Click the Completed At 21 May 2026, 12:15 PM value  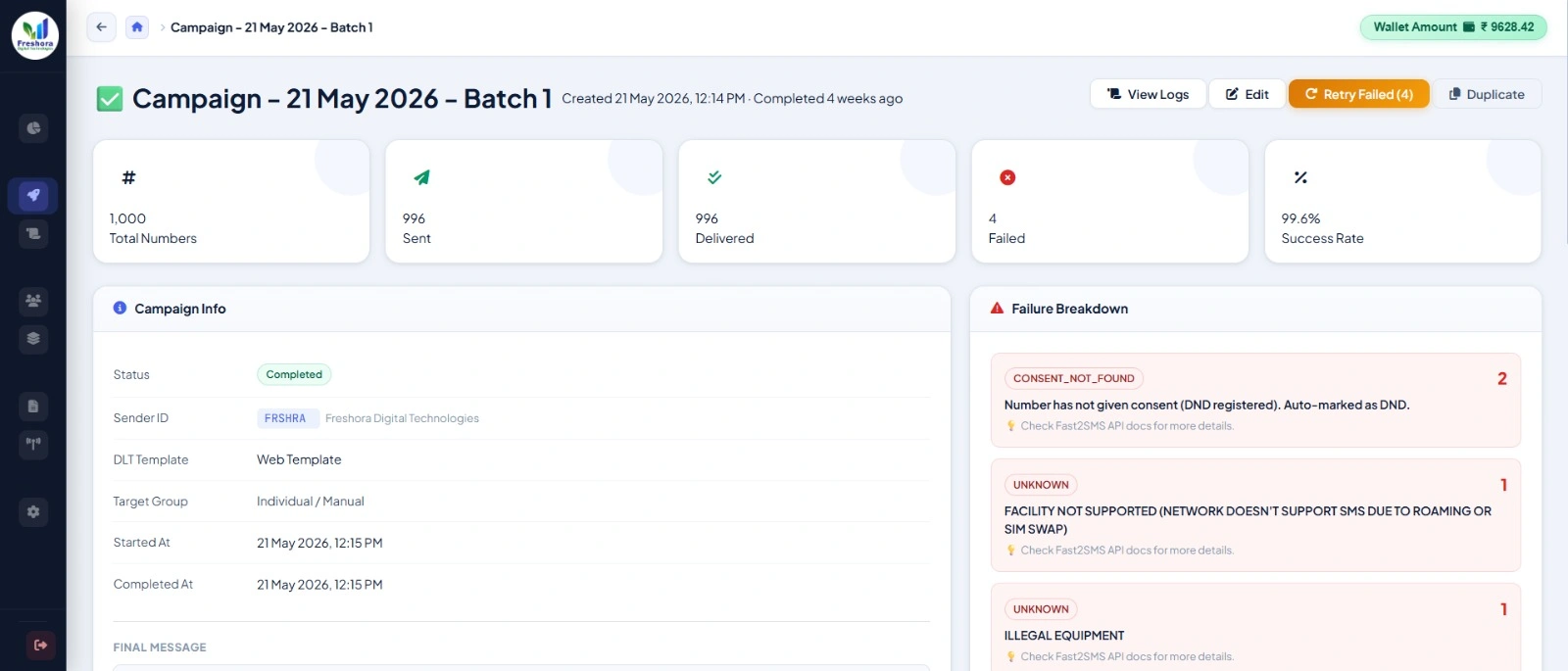pyautogui.click(x=319, y=585)
